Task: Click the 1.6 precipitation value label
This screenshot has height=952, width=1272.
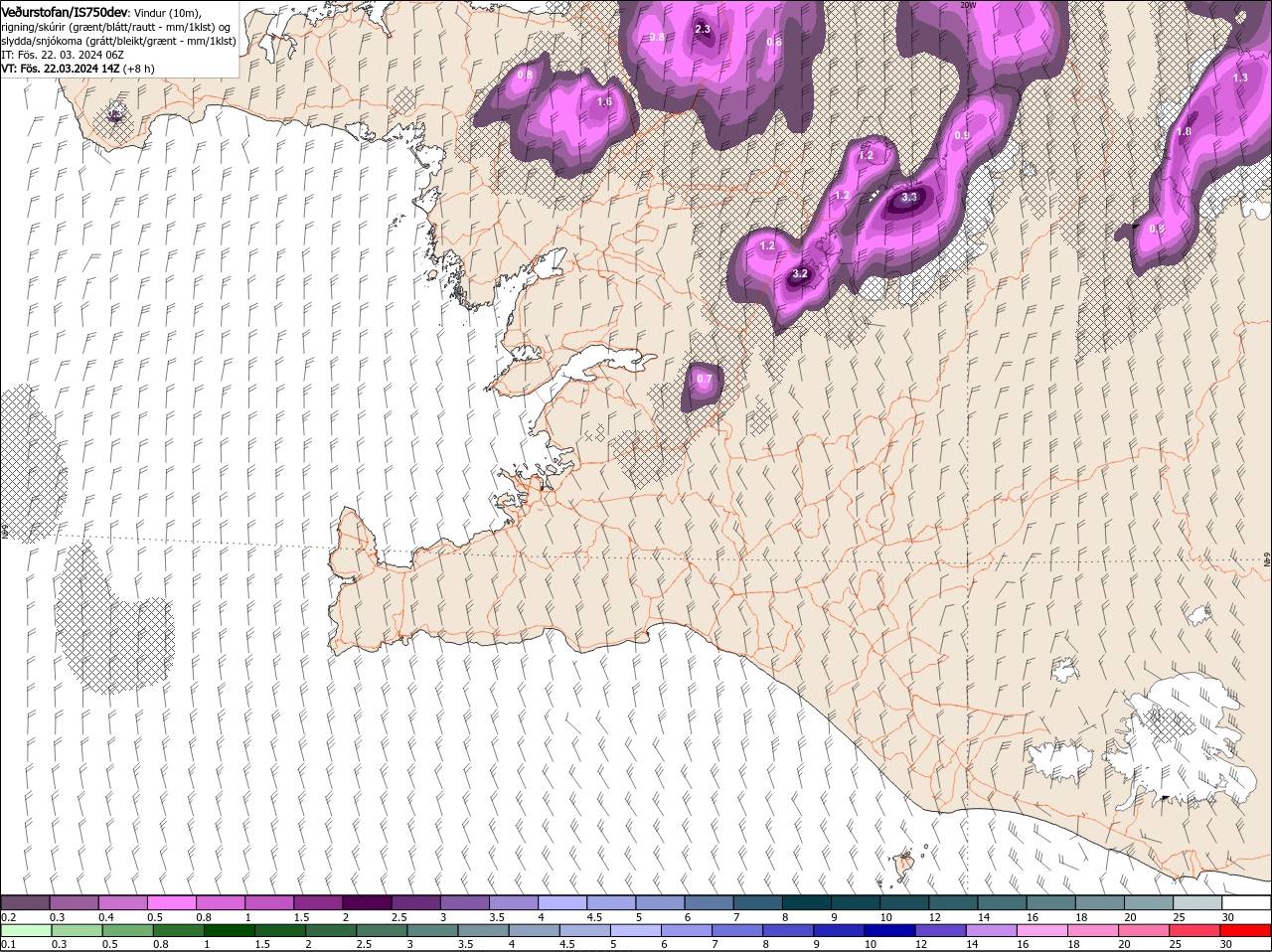Action: point(604,101)
